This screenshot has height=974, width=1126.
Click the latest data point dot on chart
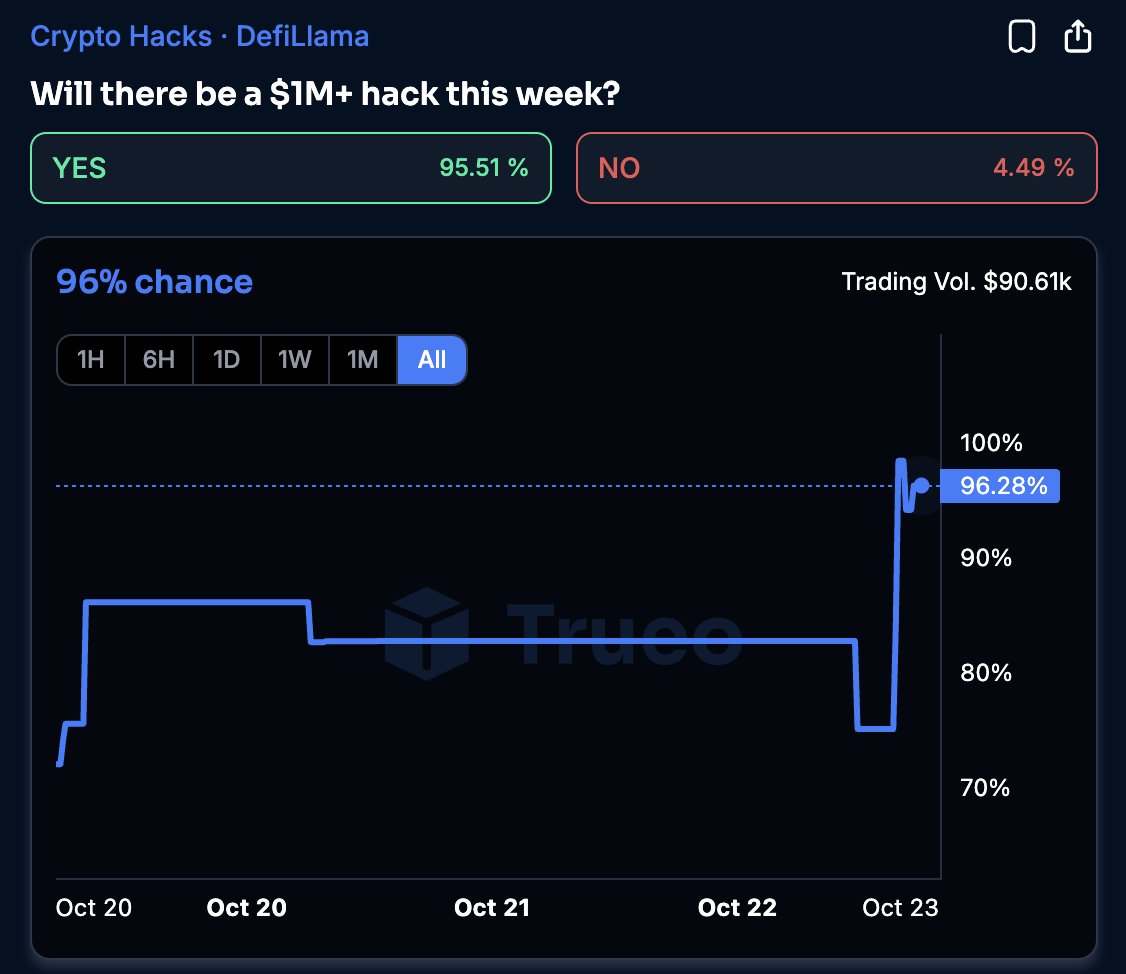[x=922, y=486]
